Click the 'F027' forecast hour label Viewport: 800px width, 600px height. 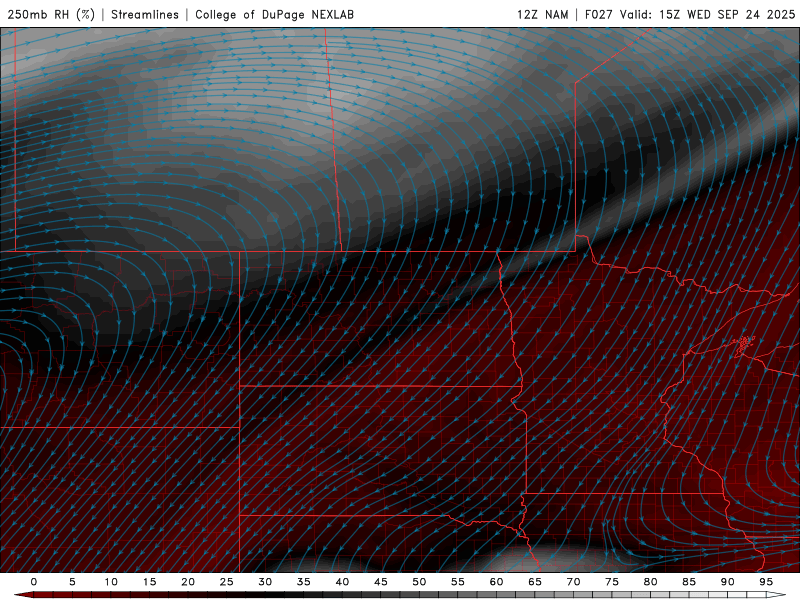pos(598,14)
